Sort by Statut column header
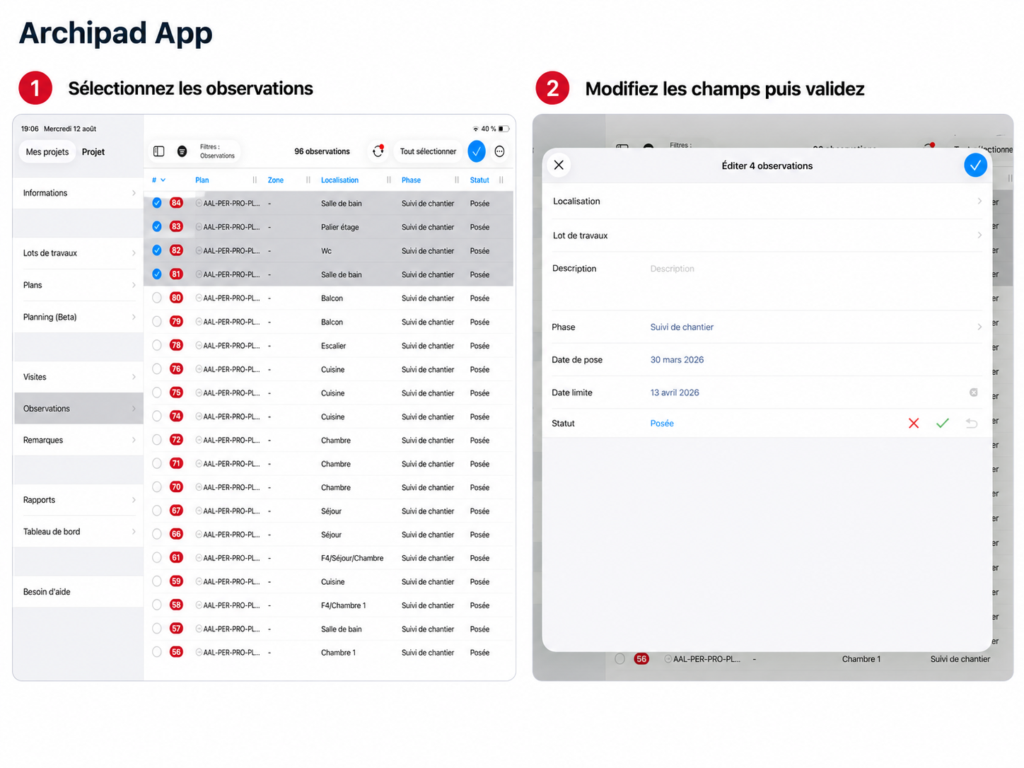 [479, 180]
